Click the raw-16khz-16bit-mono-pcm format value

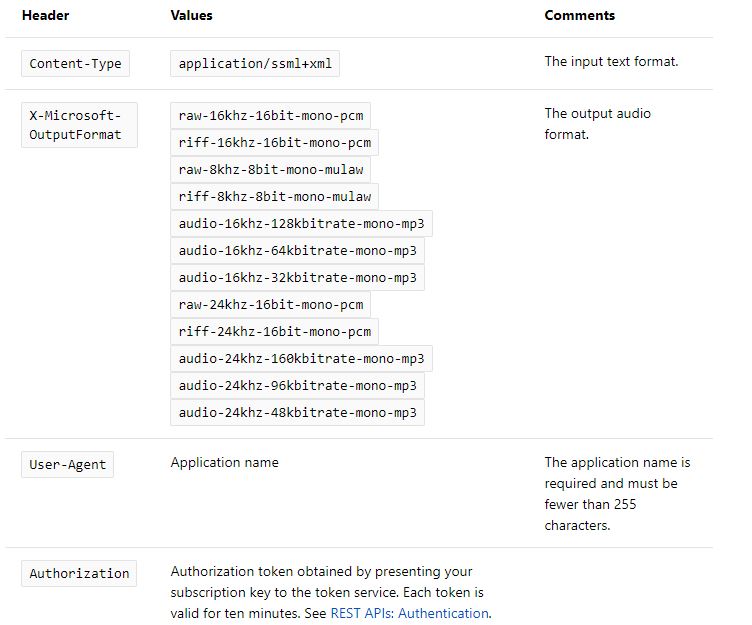(x=274, y=115)
